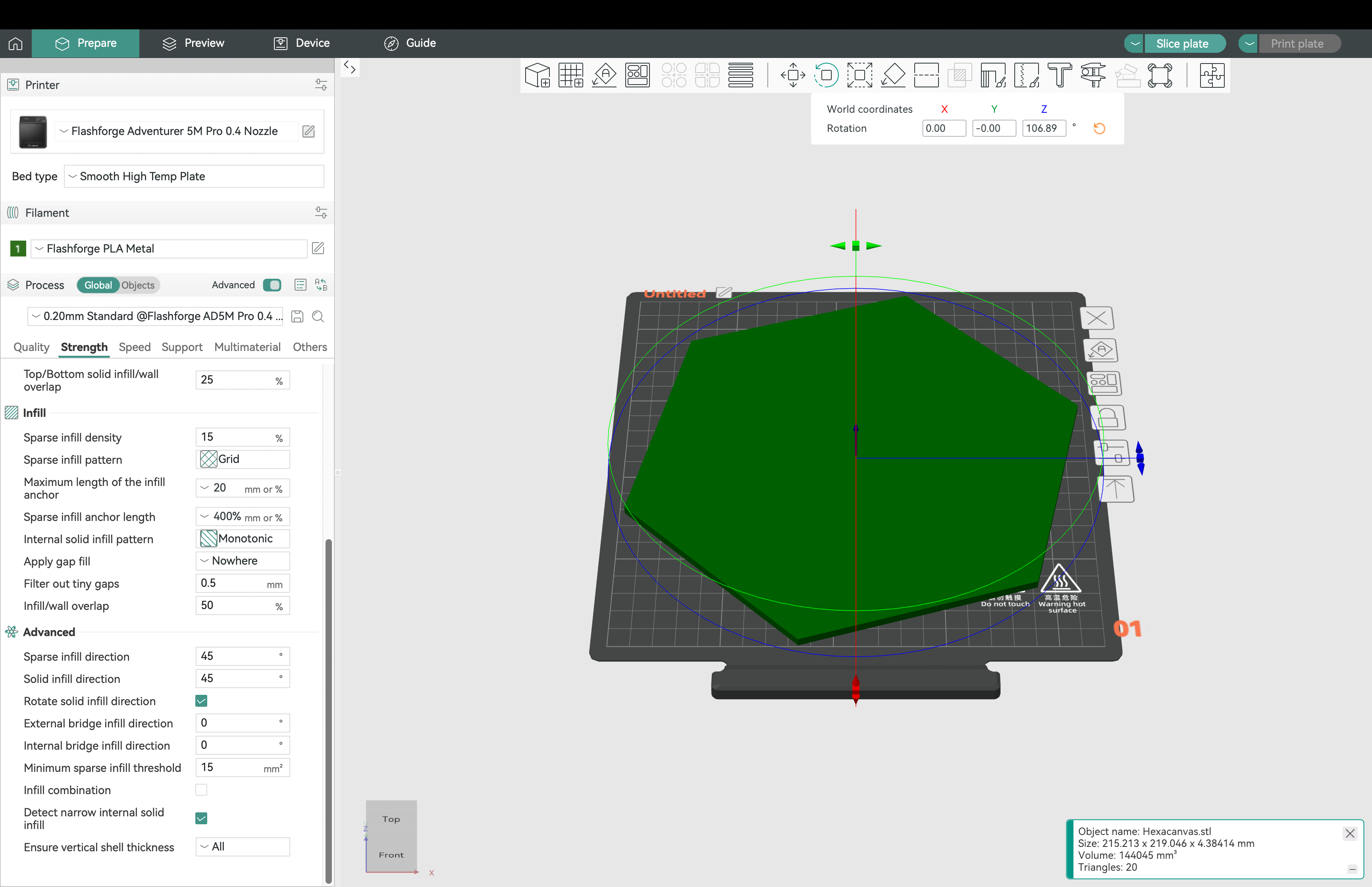Select the Cut tool

pyautogui.click(x=926, y=75)
